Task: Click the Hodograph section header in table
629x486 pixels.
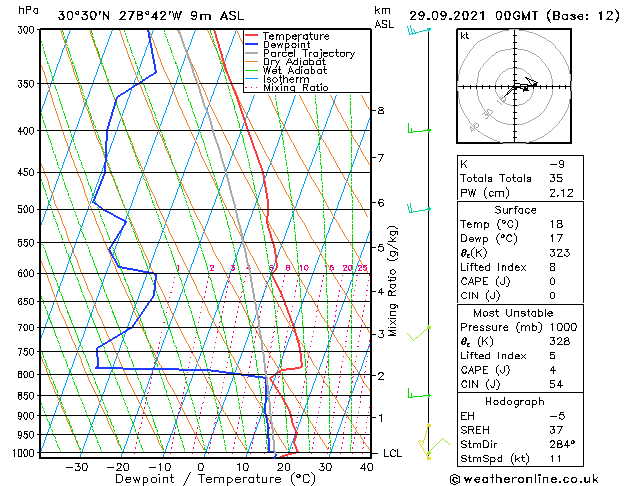Action: (x=516, y=401)
